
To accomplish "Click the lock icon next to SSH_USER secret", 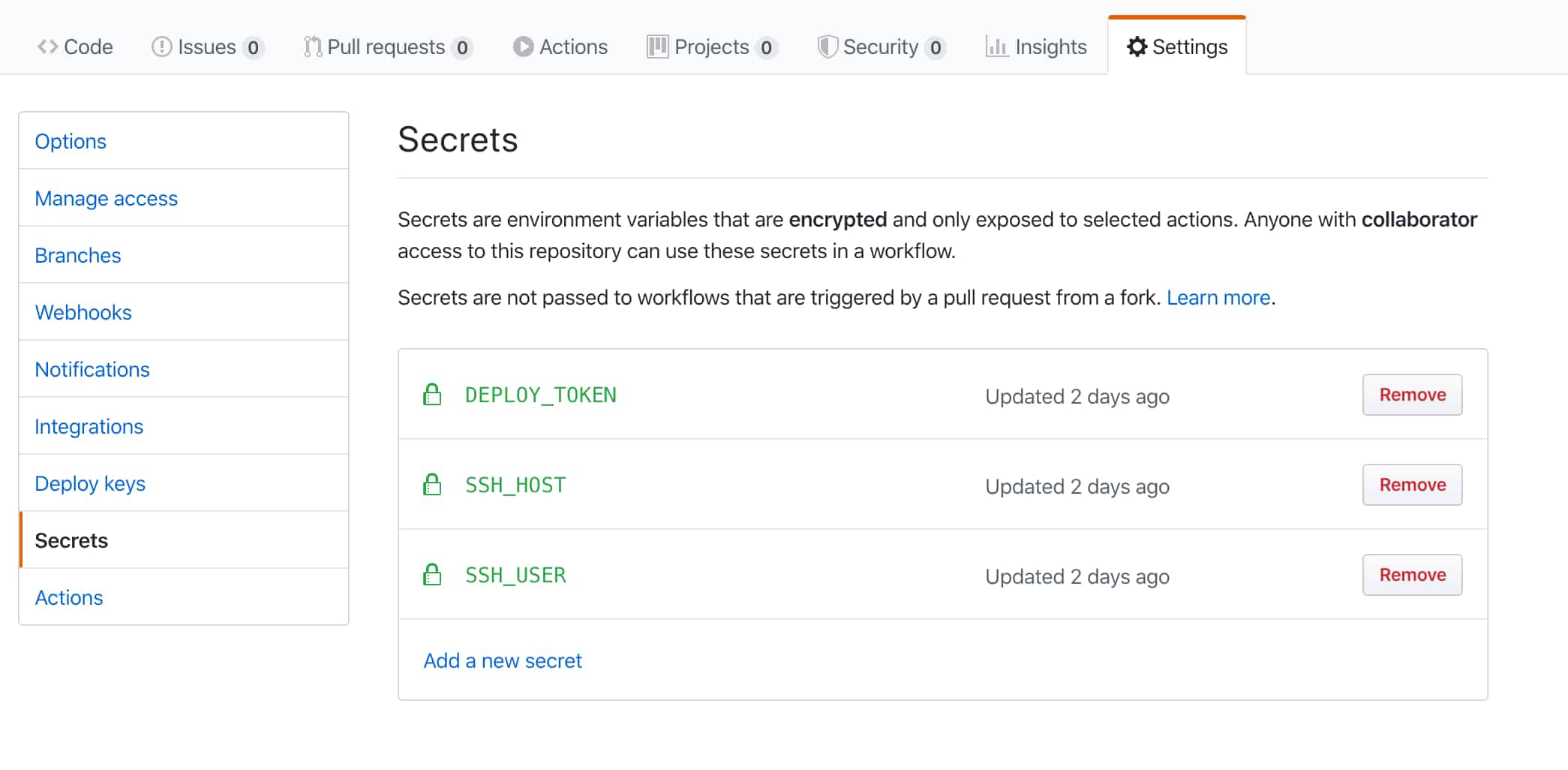I will 432,575.
